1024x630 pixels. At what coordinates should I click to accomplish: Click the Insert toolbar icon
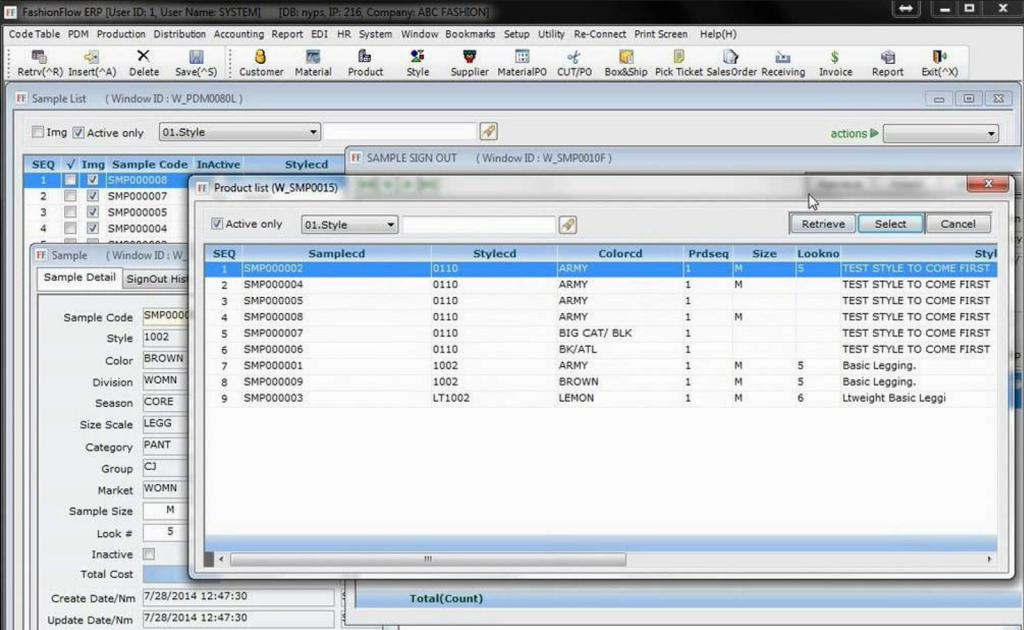[x=91, y=57]
